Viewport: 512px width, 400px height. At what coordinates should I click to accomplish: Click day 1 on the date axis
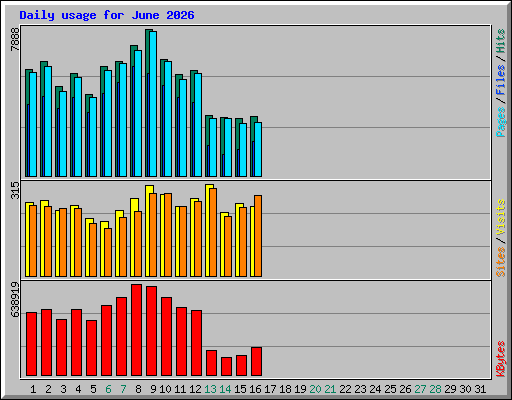33,389
